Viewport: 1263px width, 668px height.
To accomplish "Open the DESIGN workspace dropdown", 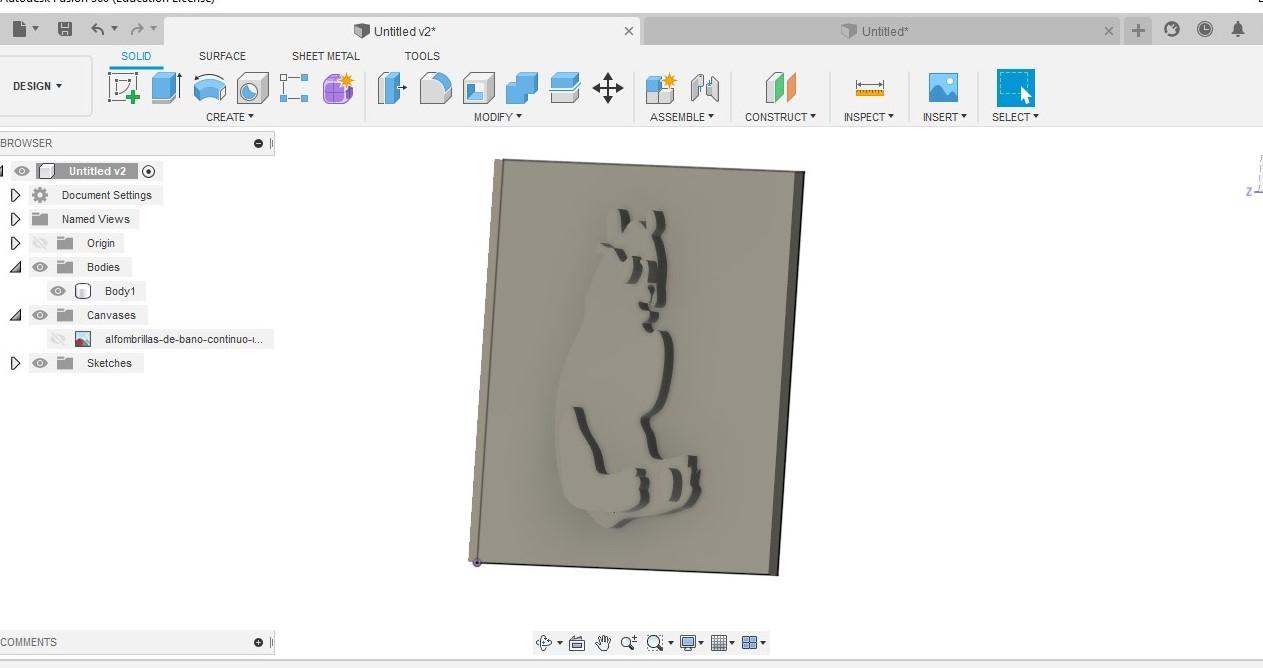I will tap(38, 86).
